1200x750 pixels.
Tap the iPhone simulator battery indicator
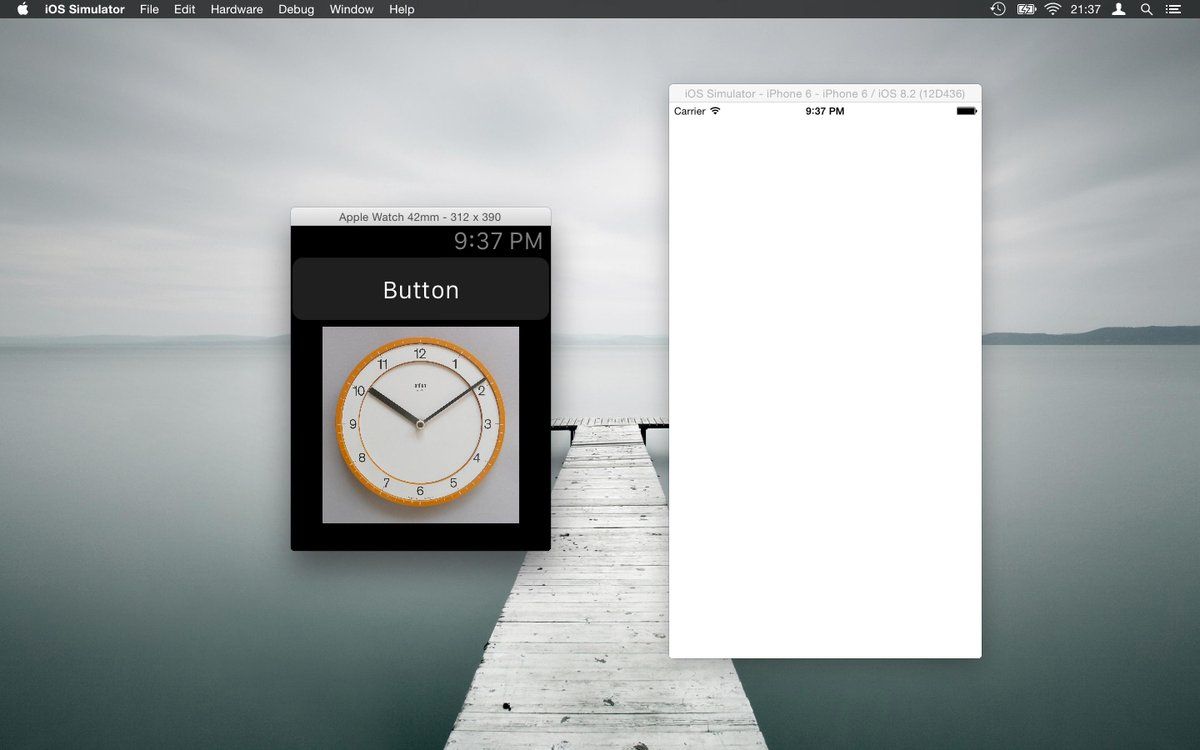coord(966,111)
